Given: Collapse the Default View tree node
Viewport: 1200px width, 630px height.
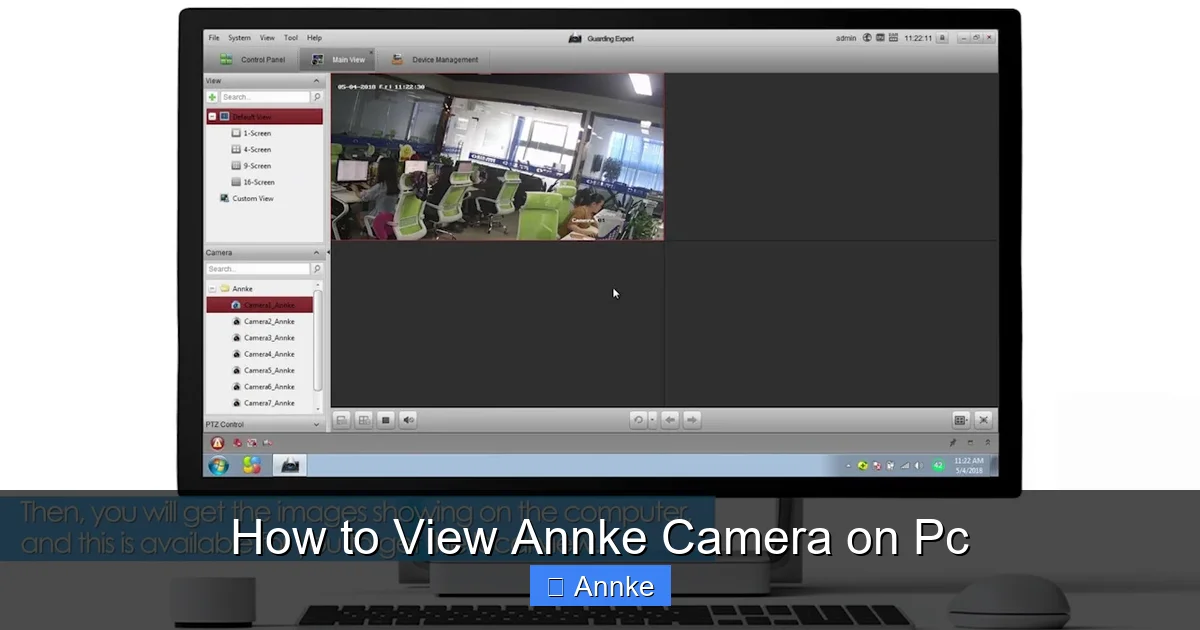Looking at the screenshot, I should coord(212,117).
